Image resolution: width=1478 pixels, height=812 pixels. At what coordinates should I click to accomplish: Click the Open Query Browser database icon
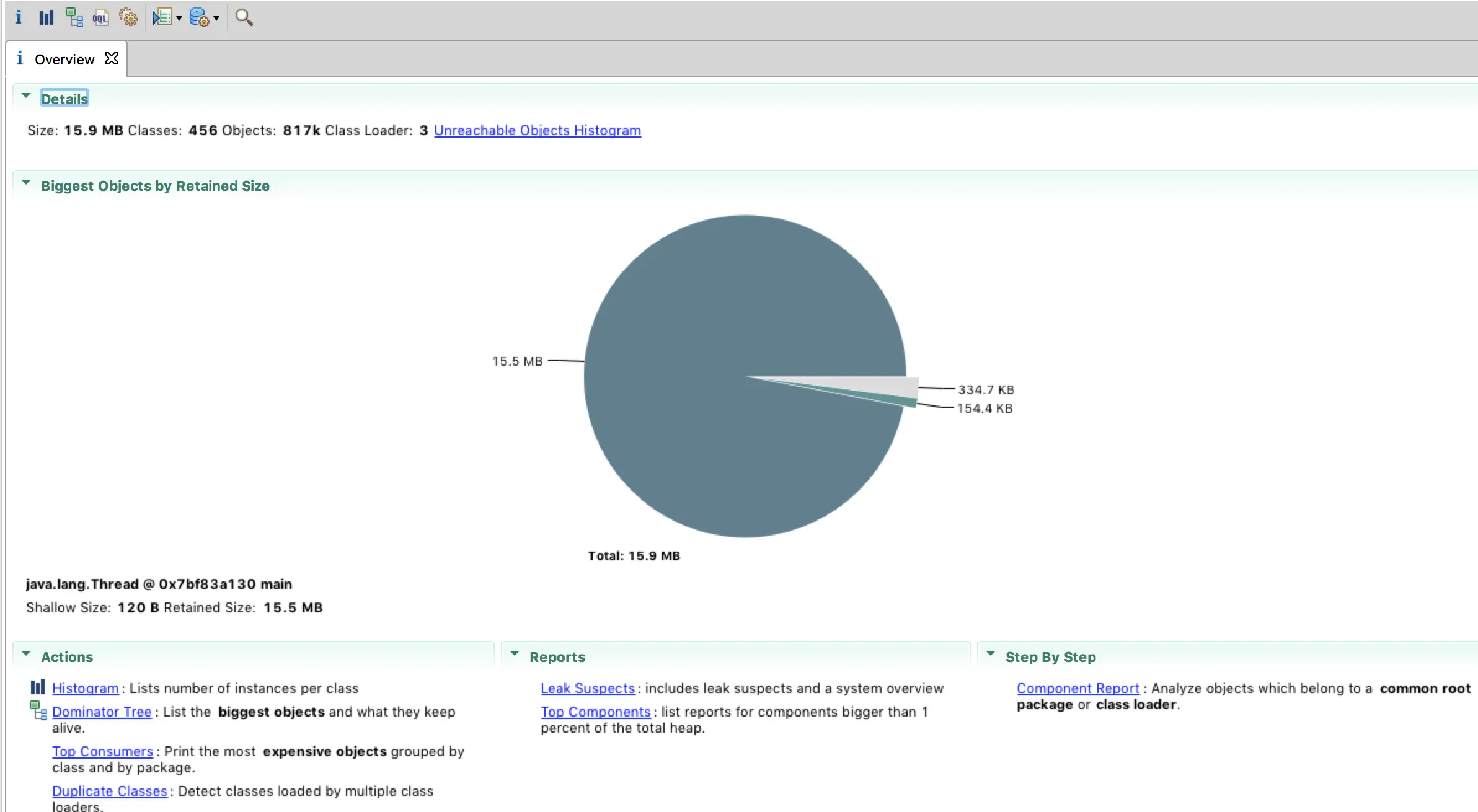click(198, 17)
